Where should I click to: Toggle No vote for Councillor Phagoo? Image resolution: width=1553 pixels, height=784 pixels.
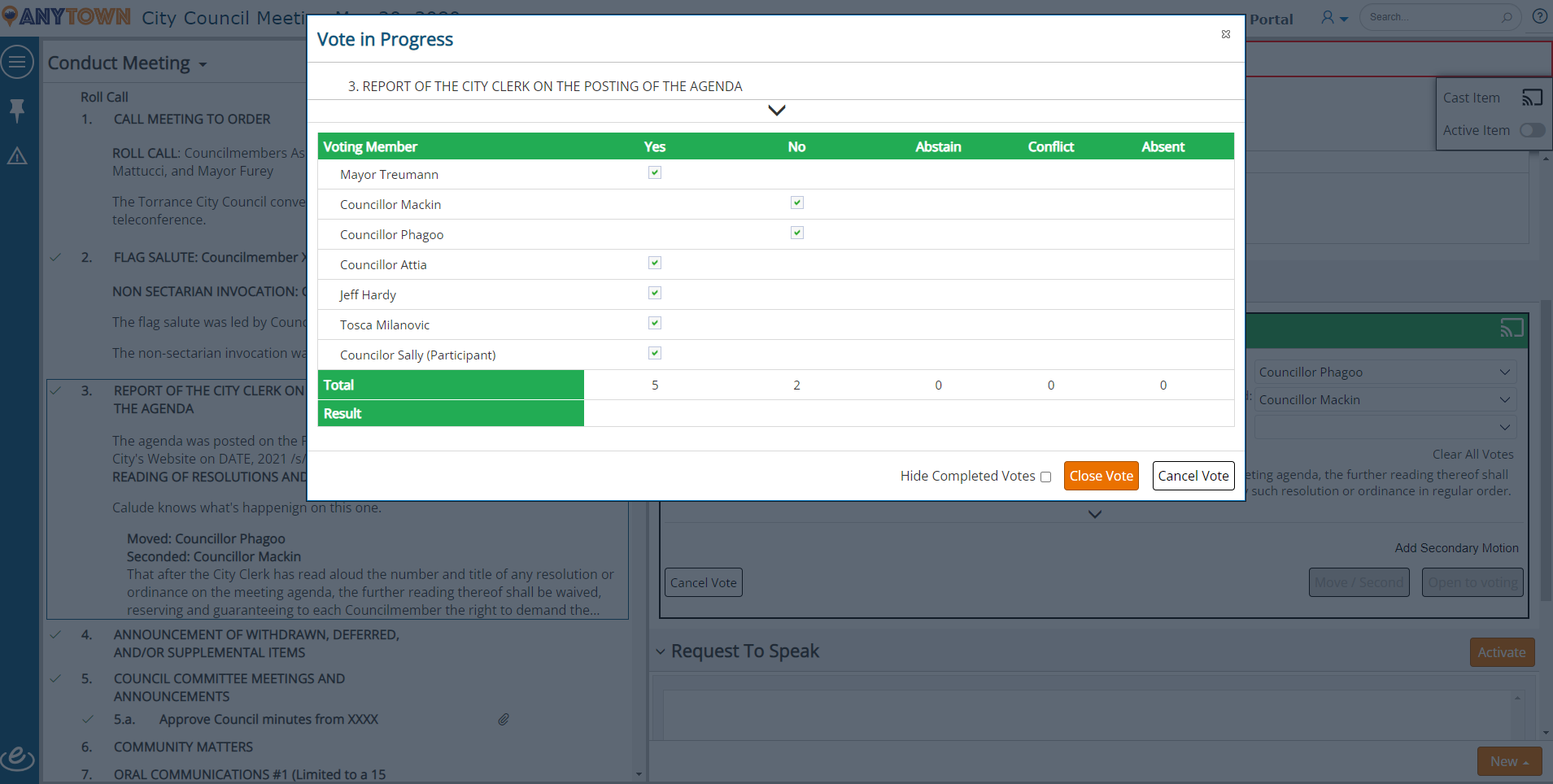click(x=797, y=233)
